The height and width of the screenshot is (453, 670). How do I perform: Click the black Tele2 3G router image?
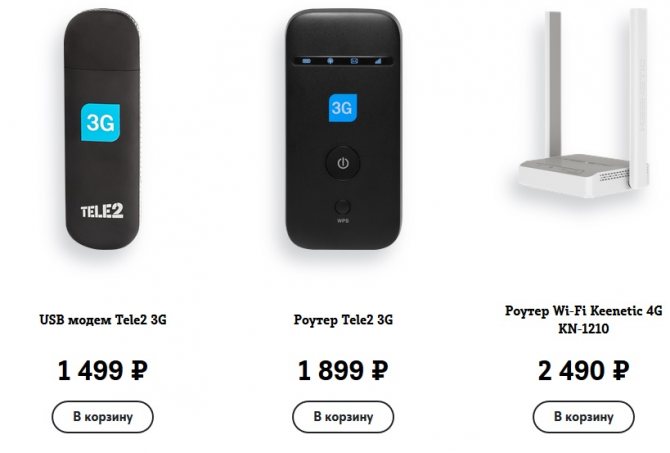(343, 129)
